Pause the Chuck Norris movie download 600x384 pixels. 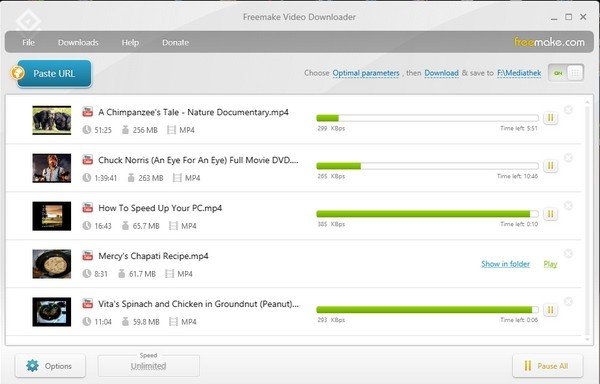pyautogui.click(x=550, y=166)
